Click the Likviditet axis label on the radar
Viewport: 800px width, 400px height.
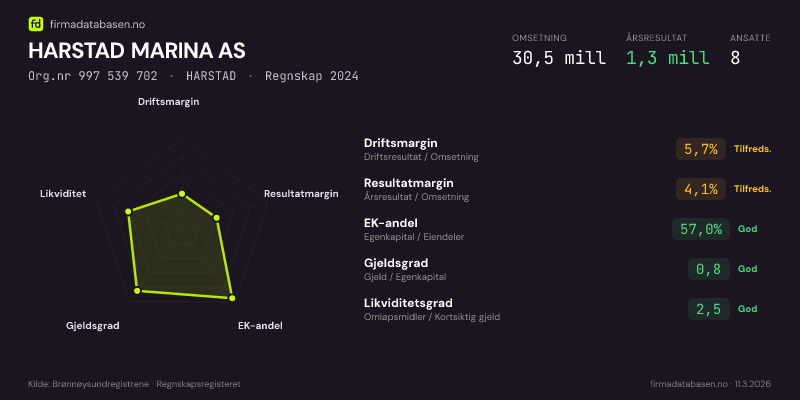point(63,193)
